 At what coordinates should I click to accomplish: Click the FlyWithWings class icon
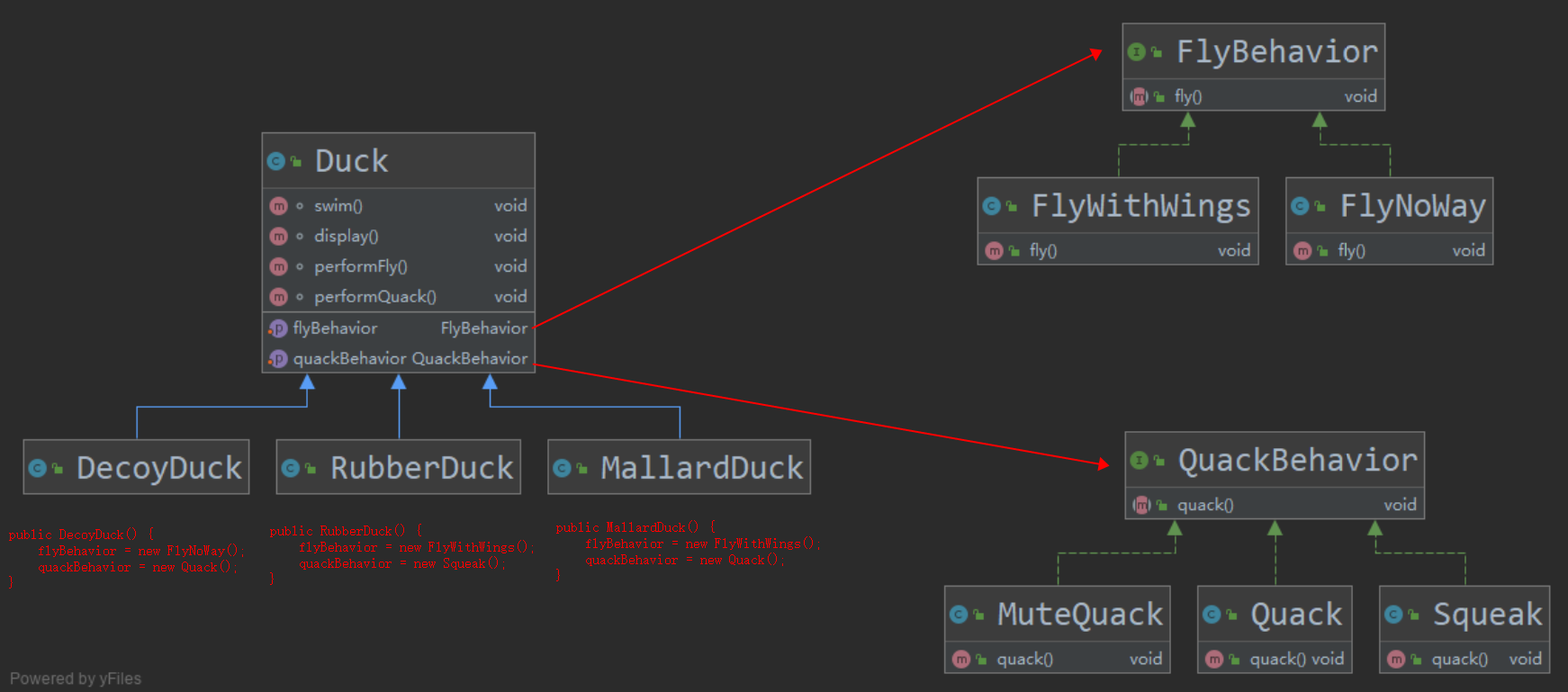pos(992,206)
